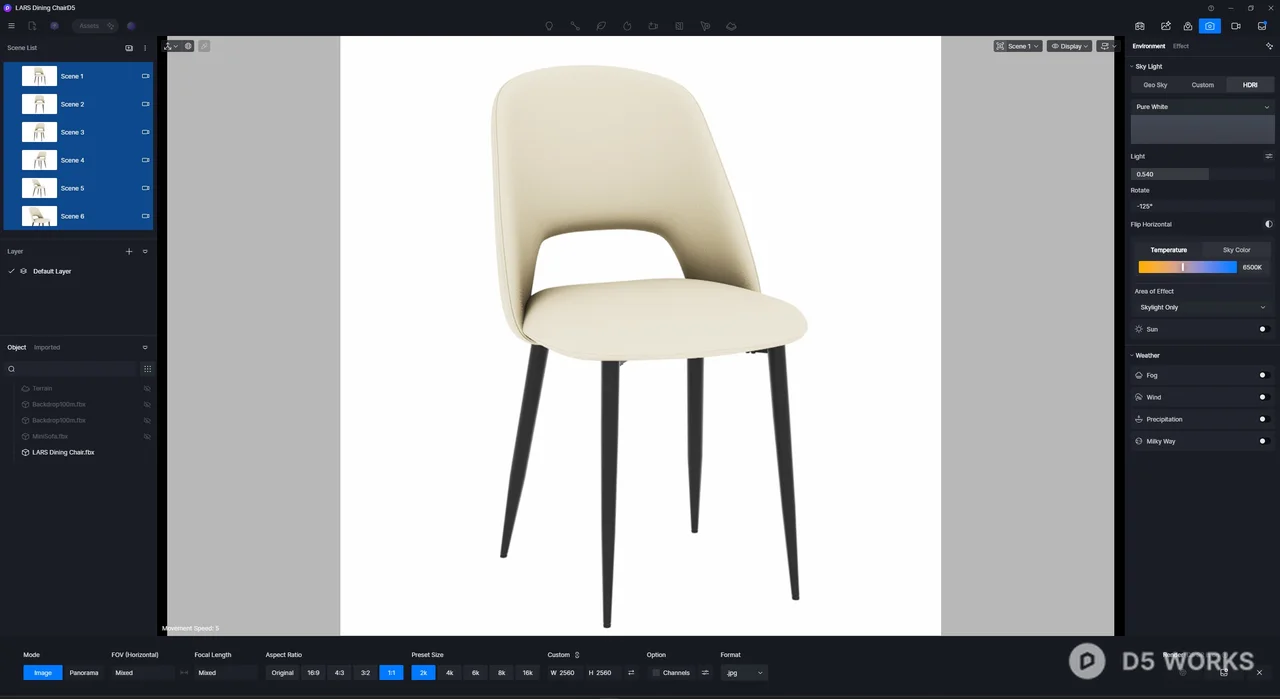Click the globe icon in viewport
The image size is (1280, 699).
click(x=188, y=46)
